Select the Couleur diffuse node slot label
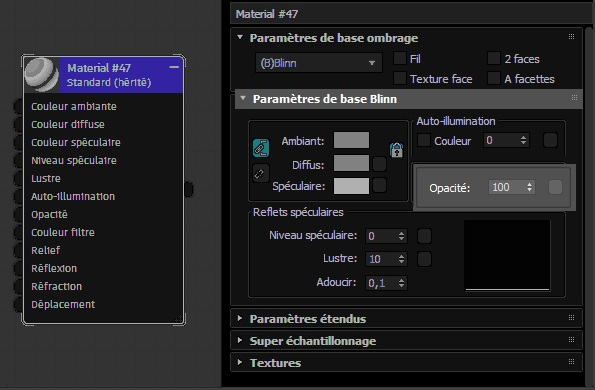Viewport: 595px width, 390px height. [68, 124]
